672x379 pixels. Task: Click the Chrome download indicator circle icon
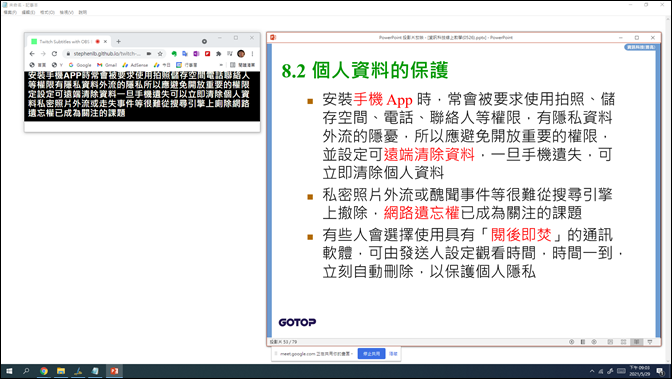click(204, 42)
